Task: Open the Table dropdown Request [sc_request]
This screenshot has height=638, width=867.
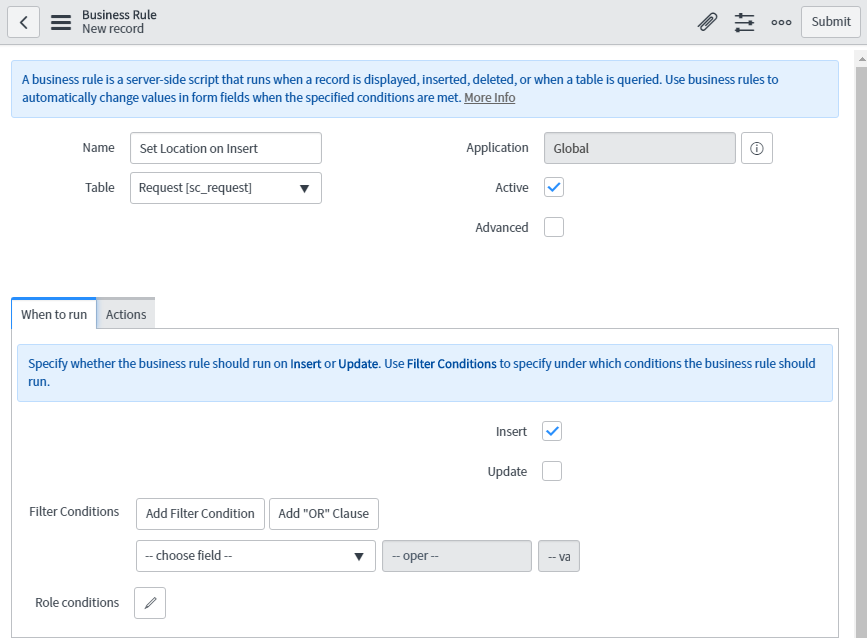Action: [x=226, y=188]
